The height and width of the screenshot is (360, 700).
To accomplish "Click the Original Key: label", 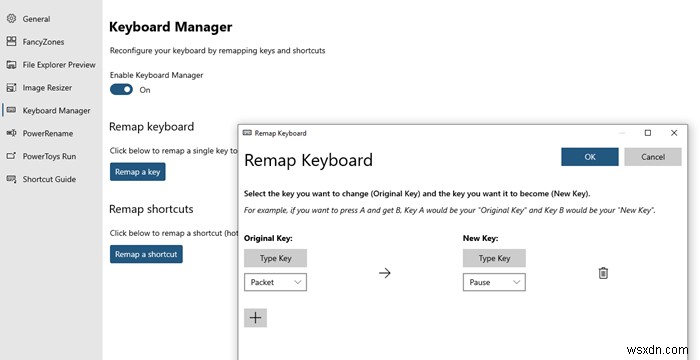I will (268, 239).
